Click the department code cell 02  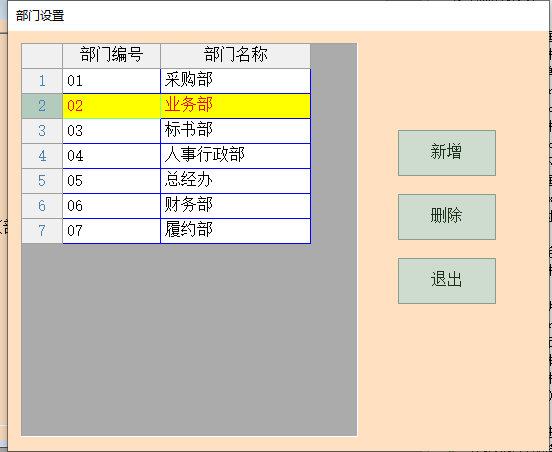tap(112, 106)
